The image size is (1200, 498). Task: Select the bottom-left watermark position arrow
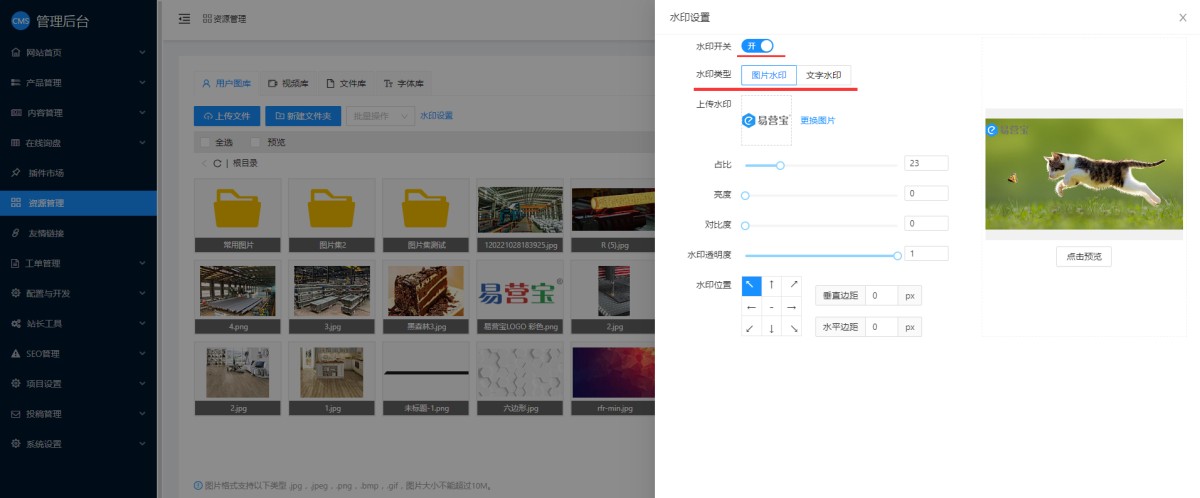pos(751,328)
